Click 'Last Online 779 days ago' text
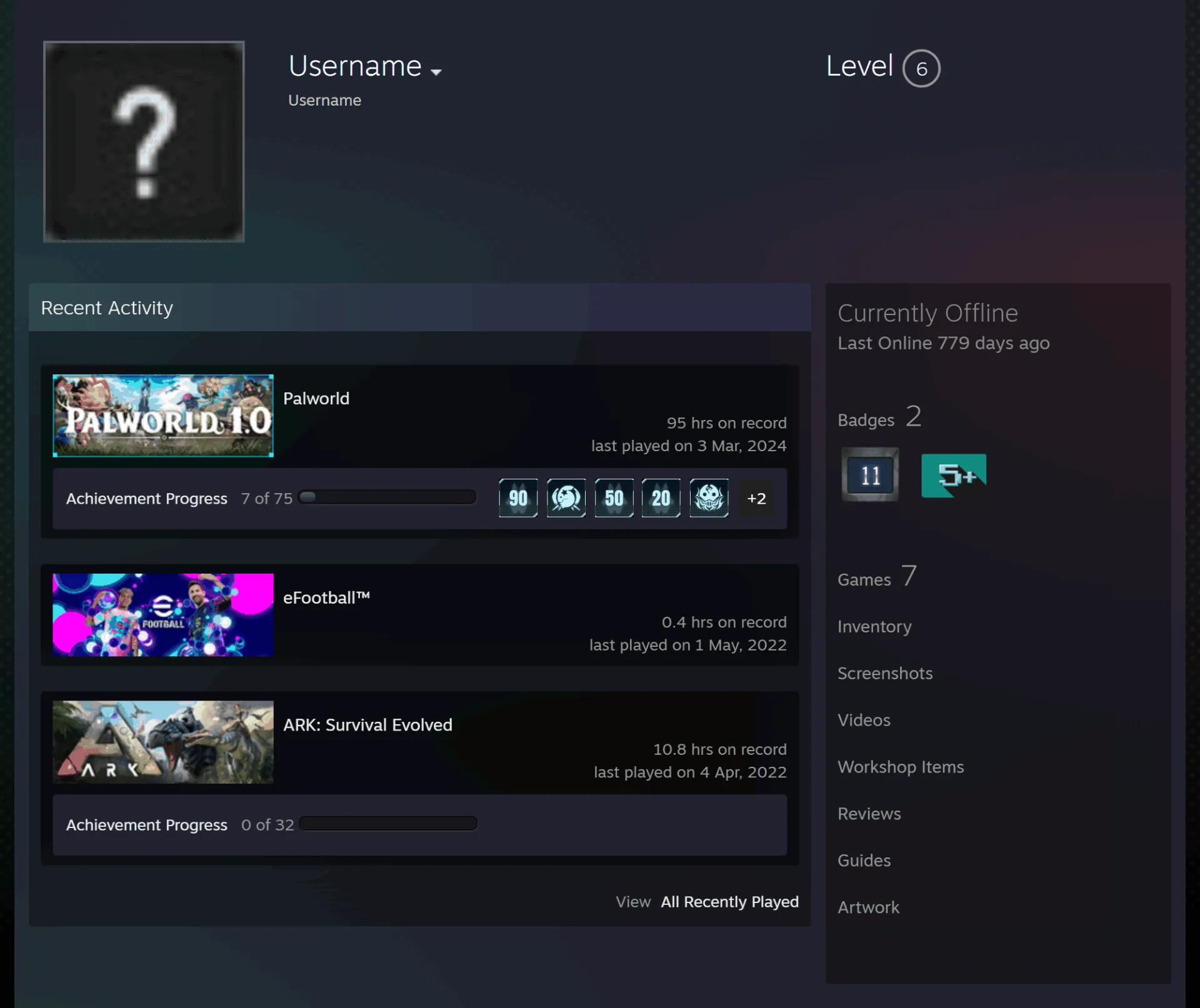This screenshot has height=1008, width=1200. tap(943, 343)
